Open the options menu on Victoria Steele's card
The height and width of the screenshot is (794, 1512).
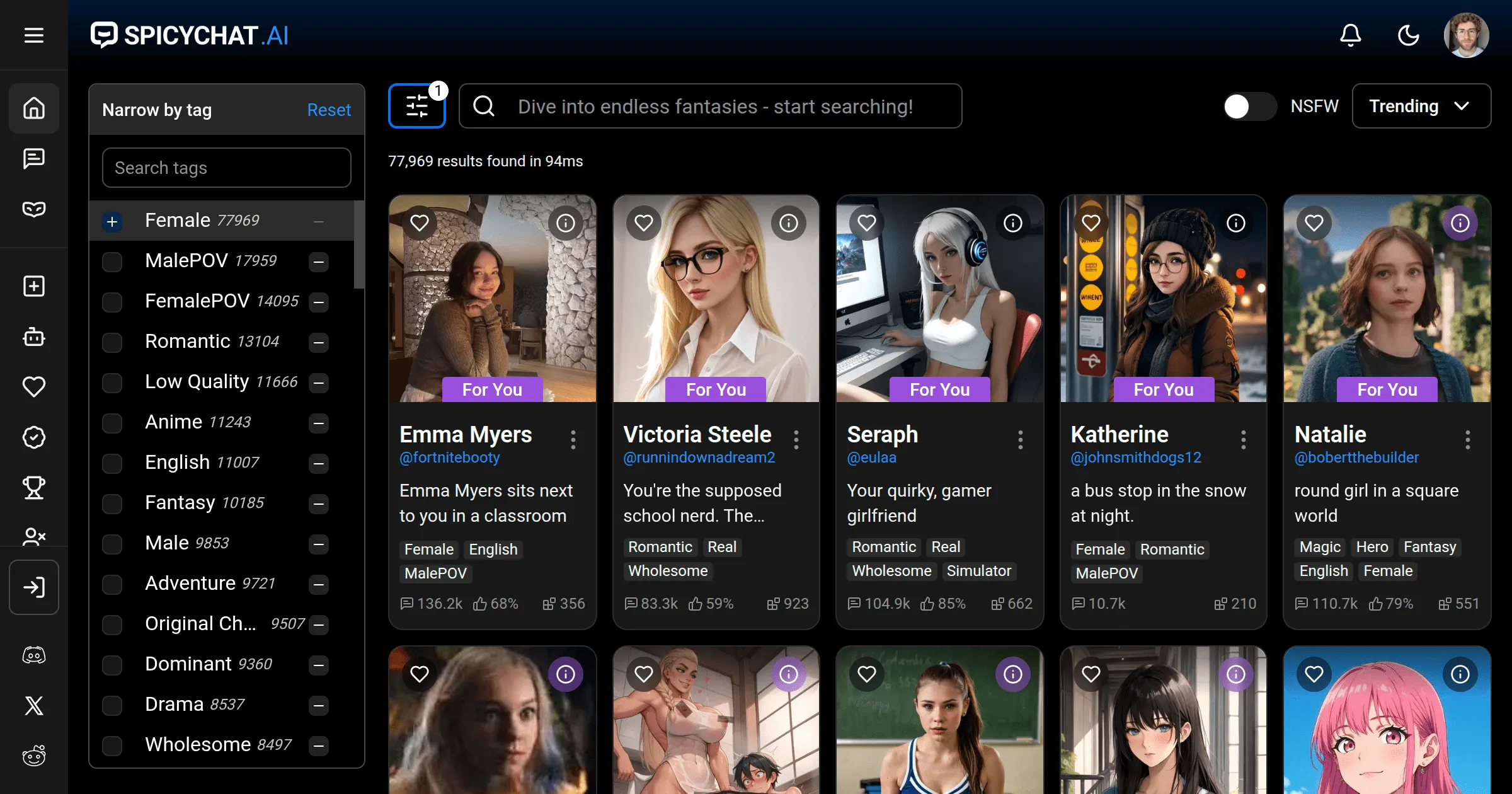tap(796, 439)
